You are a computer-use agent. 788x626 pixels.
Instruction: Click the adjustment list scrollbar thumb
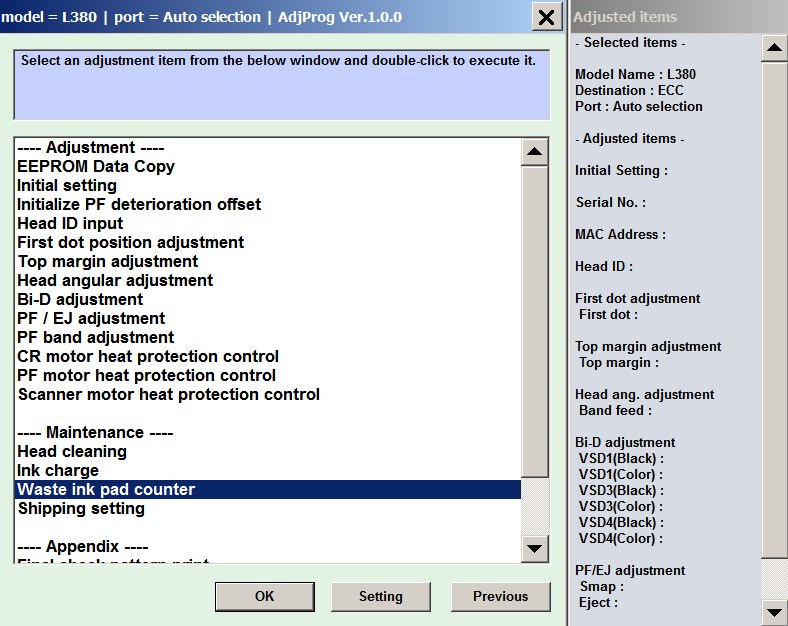535,322
